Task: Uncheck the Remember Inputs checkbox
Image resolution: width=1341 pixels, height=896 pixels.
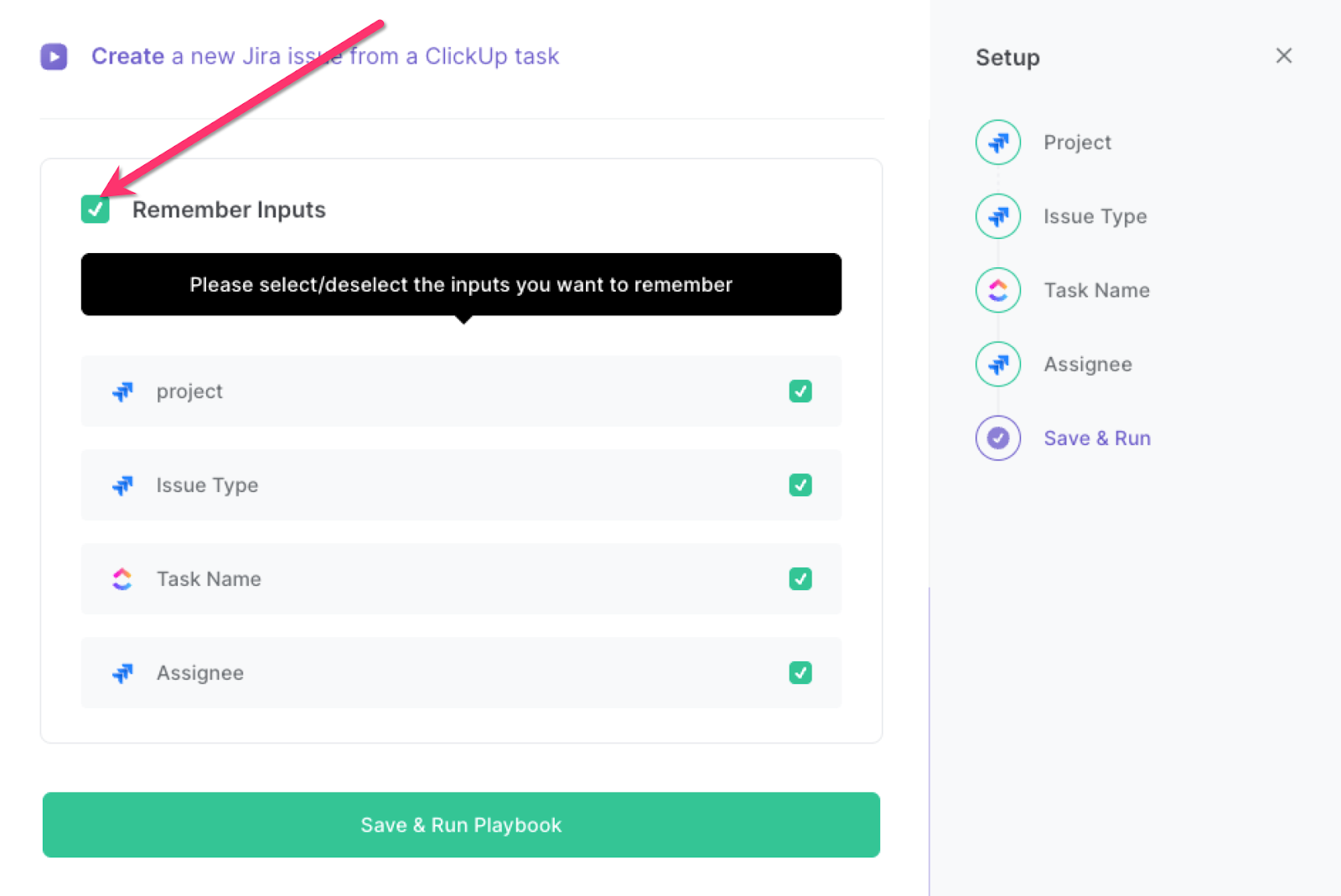Action: (x=96, y=210)
